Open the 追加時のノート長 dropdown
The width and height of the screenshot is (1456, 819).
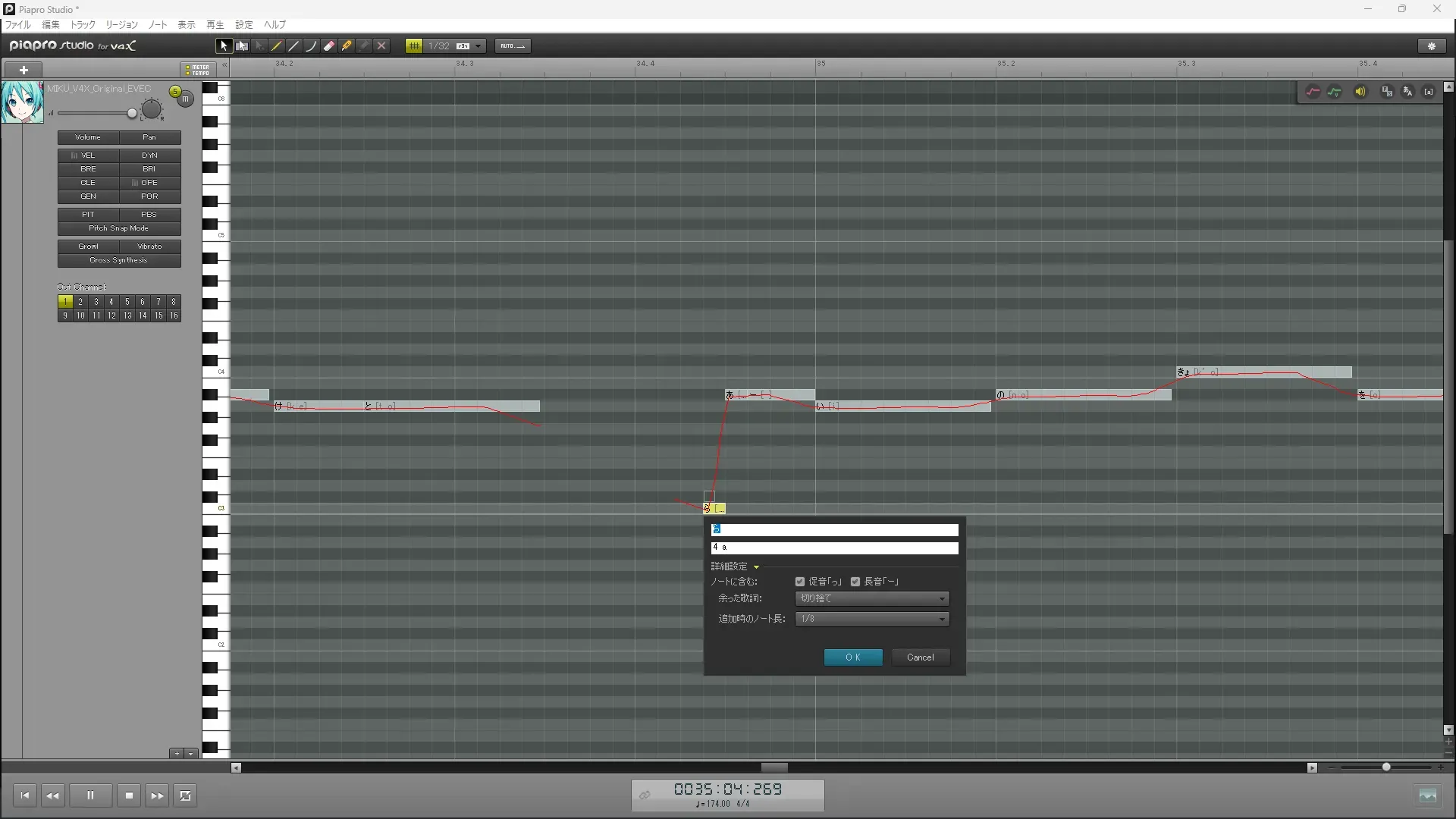click(x=872, y=620)
